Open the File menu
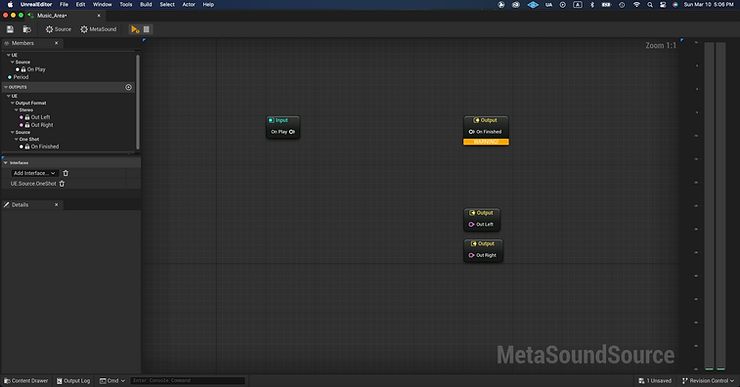740x387 pixels. [64, 5]
